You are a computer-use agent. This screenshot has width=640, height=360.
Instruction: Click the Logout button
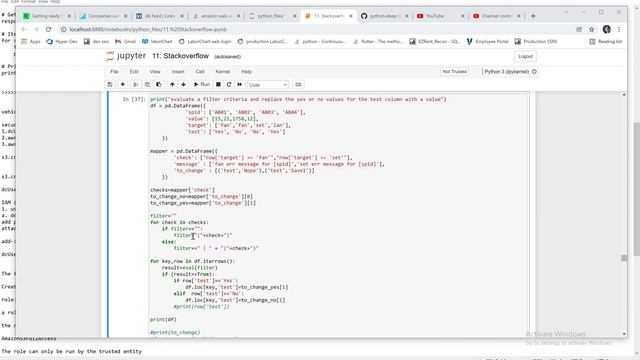tap(525, 56)
